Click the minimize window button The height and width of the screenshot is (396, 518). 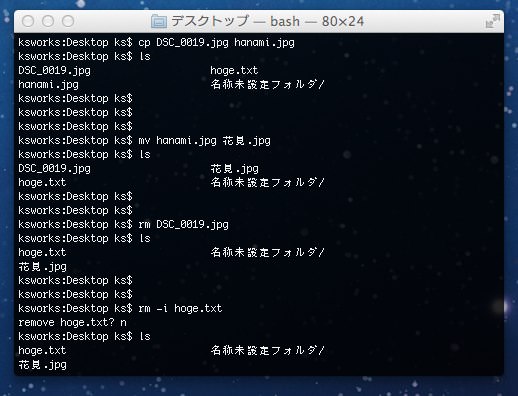(x=48, y=21)
